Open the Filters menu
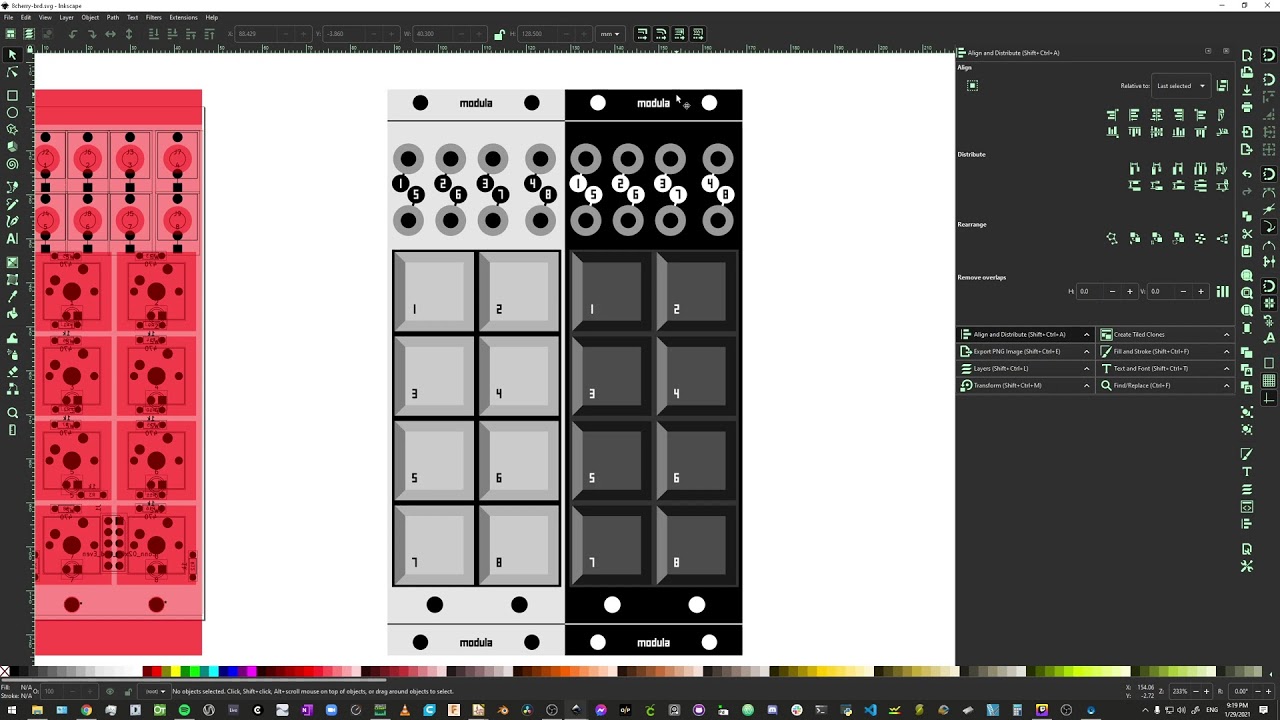 153,17
